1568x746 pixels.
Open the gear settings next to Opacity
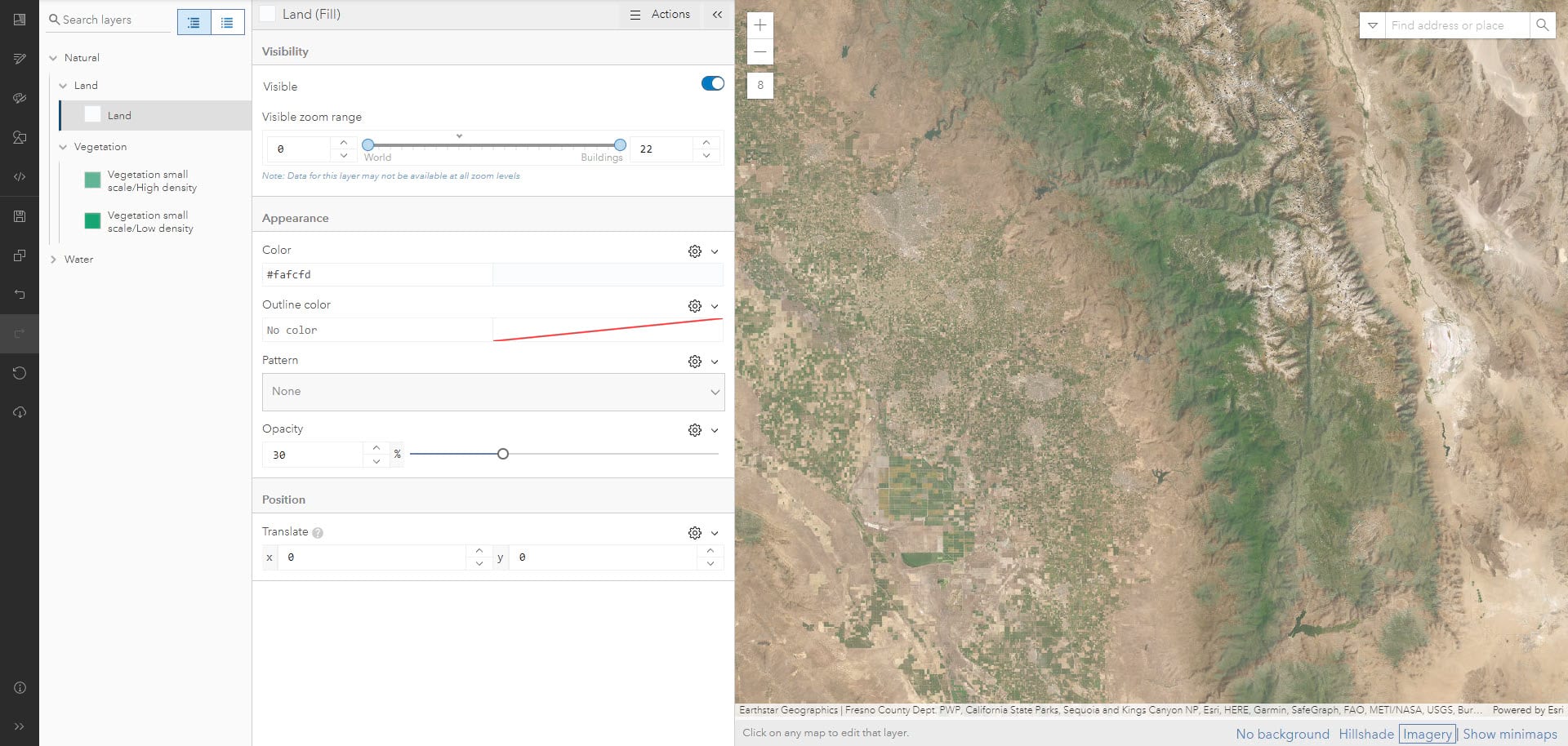pyautogui.click(x=694, y=430)
